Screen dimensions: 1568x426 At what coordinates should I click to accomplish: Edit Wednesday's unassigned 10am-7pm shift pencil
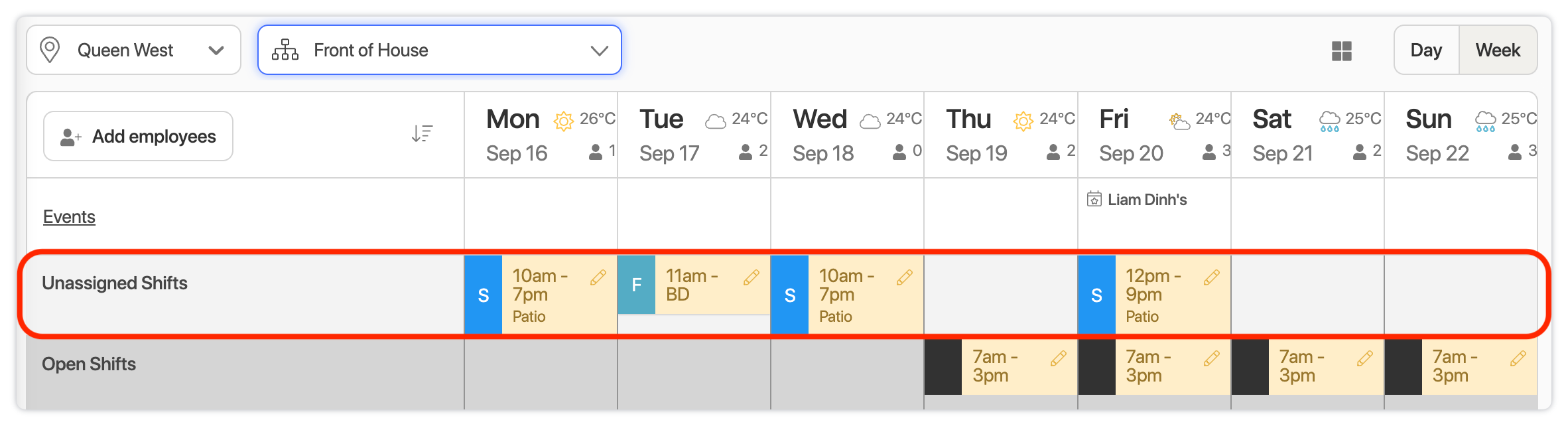(x=904, y=277)
